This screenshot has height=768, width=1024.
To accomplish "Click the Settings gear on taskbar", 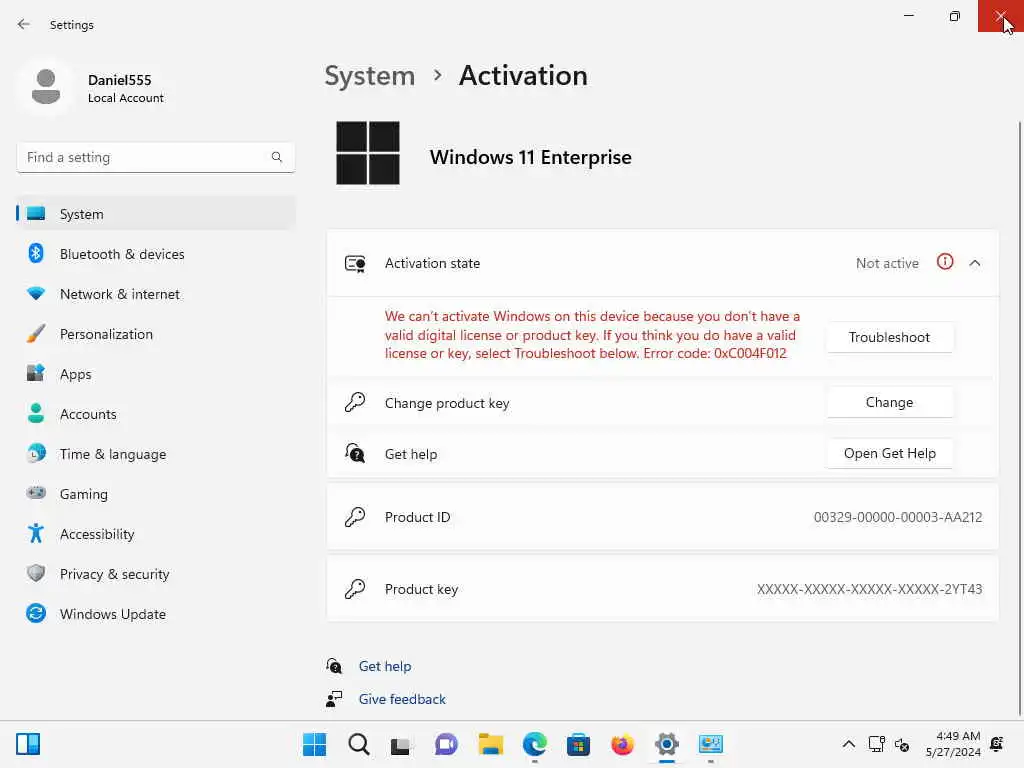I will click(x=667, y=744).
